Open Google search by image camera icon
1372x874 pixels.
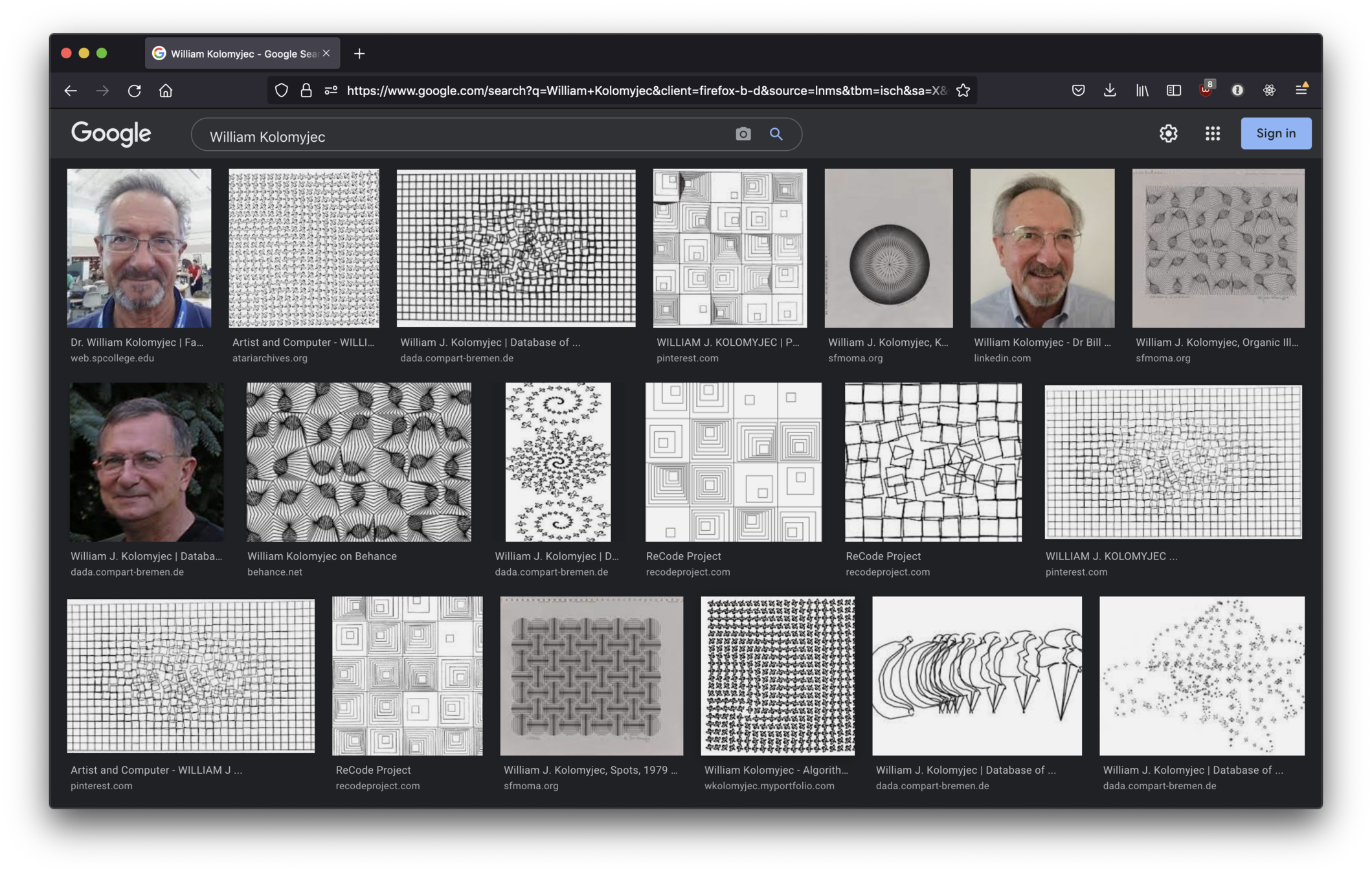coord(743,134)
